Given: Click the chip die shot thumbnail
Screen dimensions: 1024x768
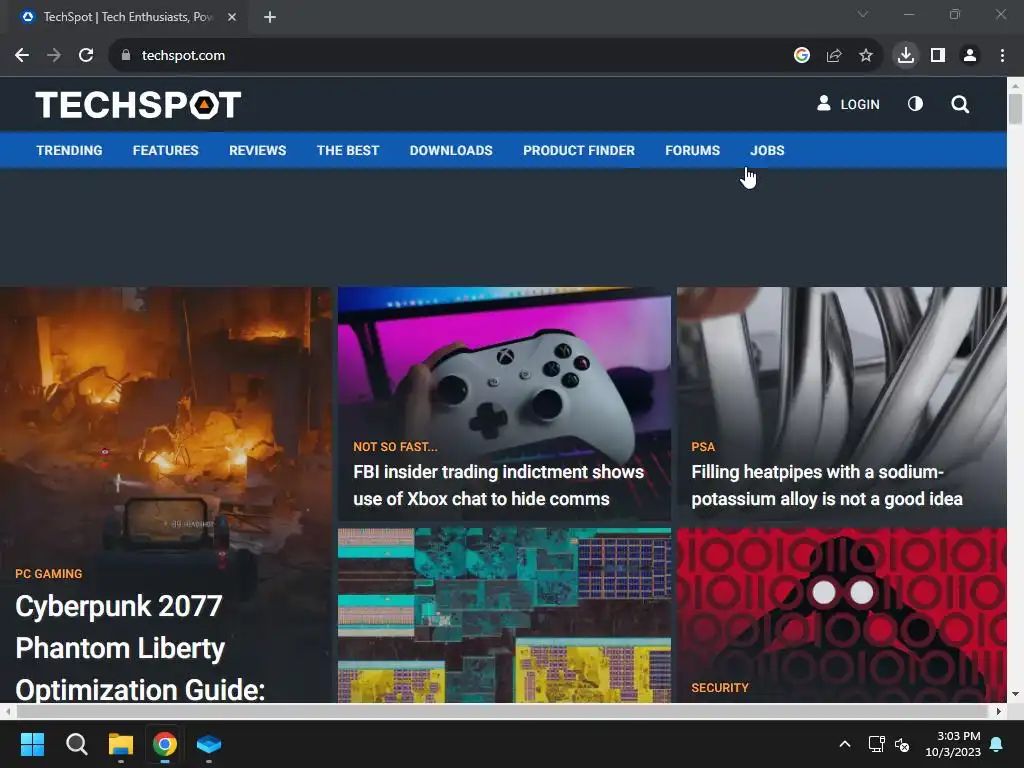Looking at the screenshot, I should (504, 615).
